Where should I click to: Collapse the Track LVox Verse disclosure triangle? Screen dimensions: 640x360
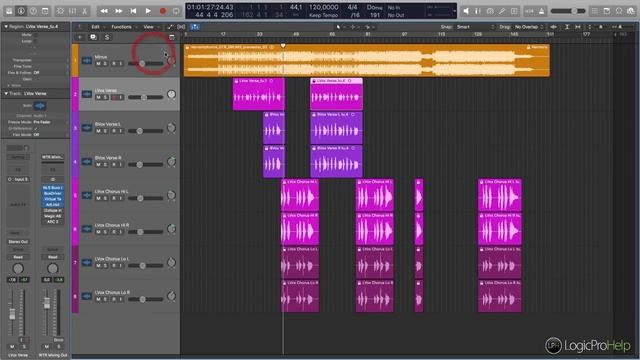pyautogui.click(x=6, y=93)
